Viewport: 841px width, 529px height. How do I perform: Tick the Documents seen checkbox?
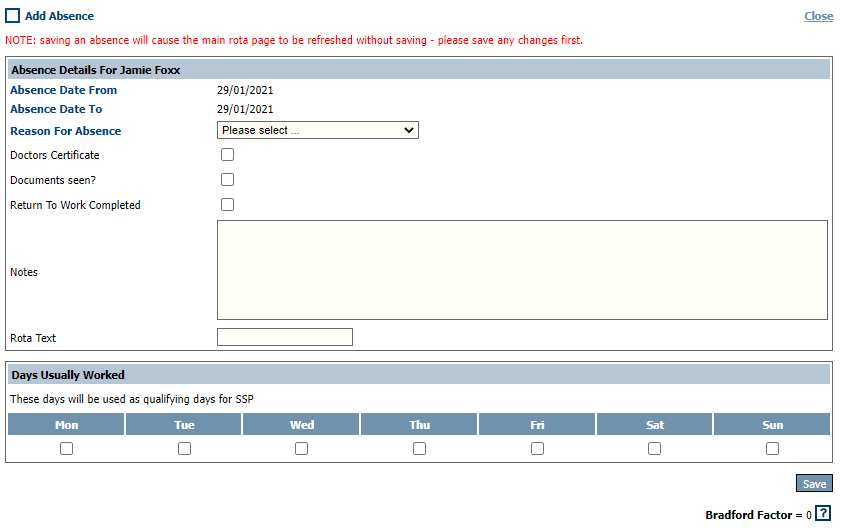pos(227,179)
